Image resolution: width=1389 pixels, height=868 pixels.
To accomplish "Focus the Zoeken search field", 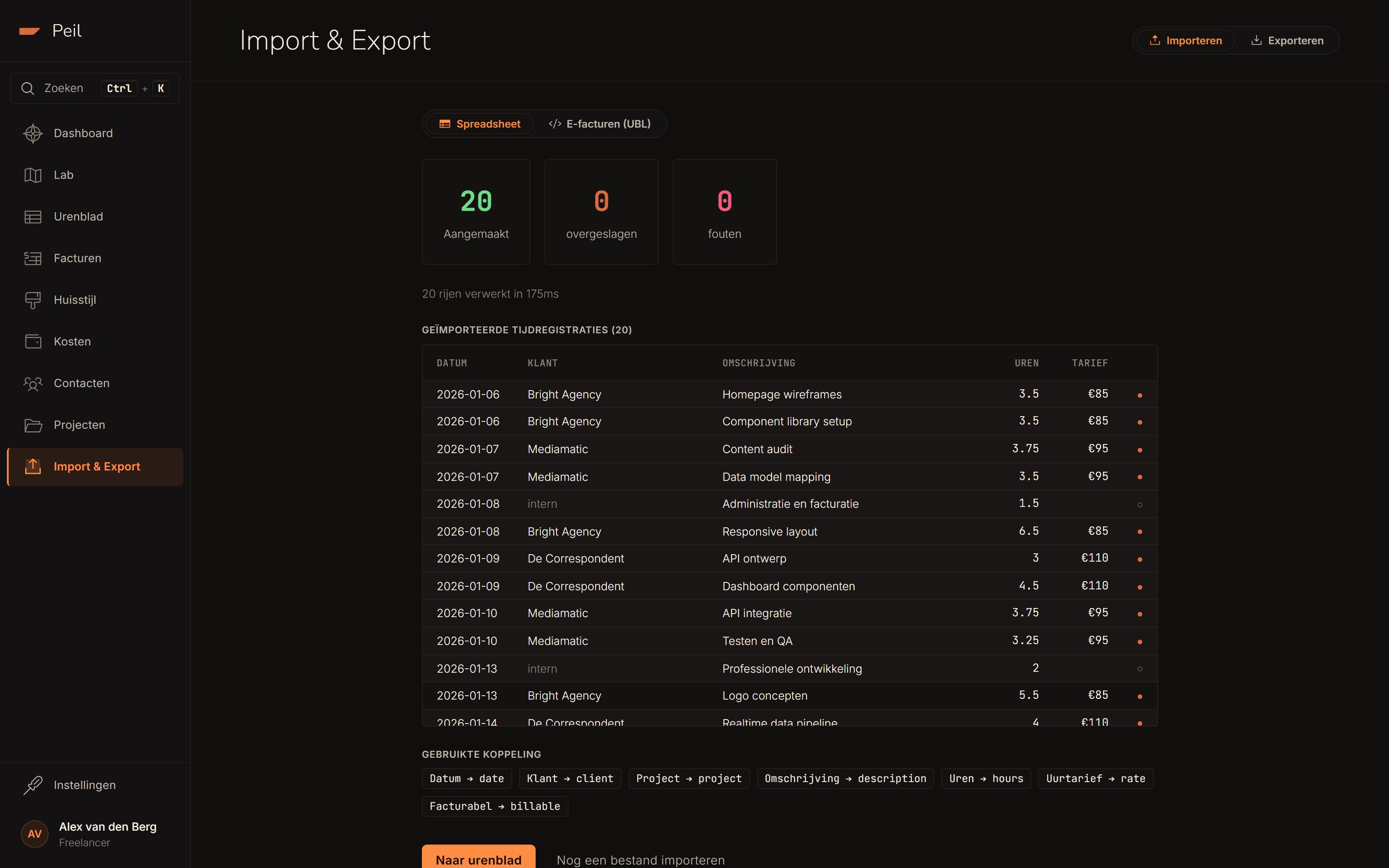I will point(95,89).
